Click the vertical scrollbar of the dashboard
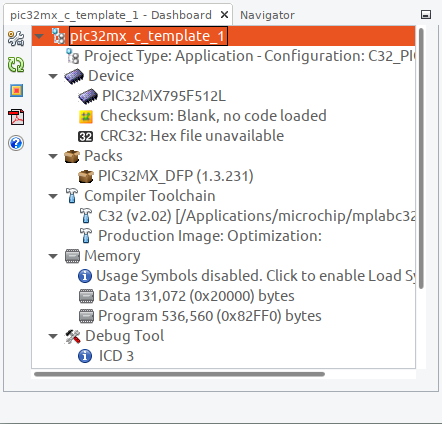This screenshot has height=424, width=442. point(421,159)
